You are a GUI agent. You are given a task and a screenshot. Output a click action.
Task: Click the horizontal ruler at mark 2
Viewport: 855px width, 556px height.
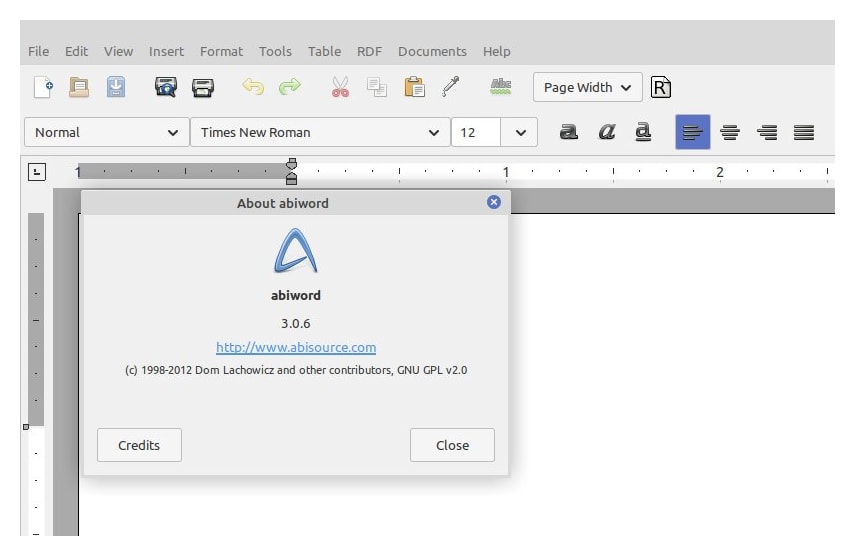pyautogui.click(x=720, y=172)
